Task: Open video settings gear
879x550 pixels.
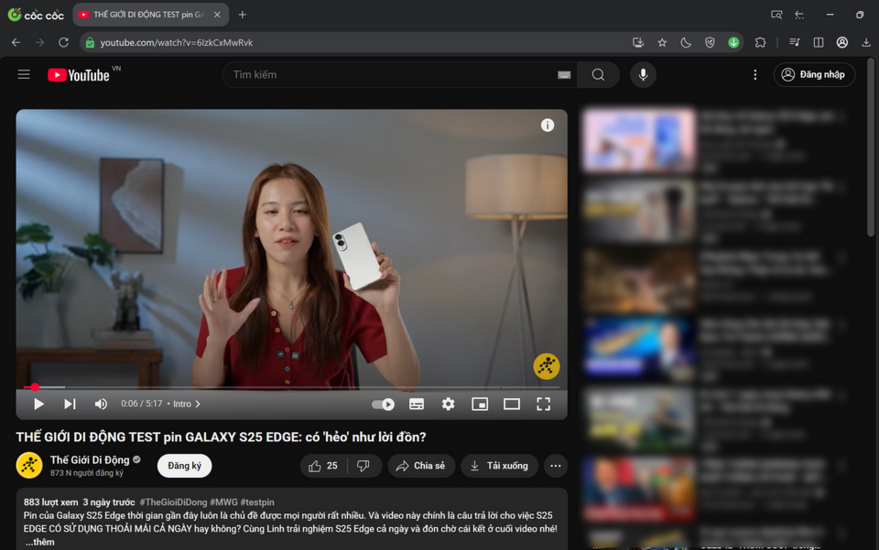Action: click(448, 404)
